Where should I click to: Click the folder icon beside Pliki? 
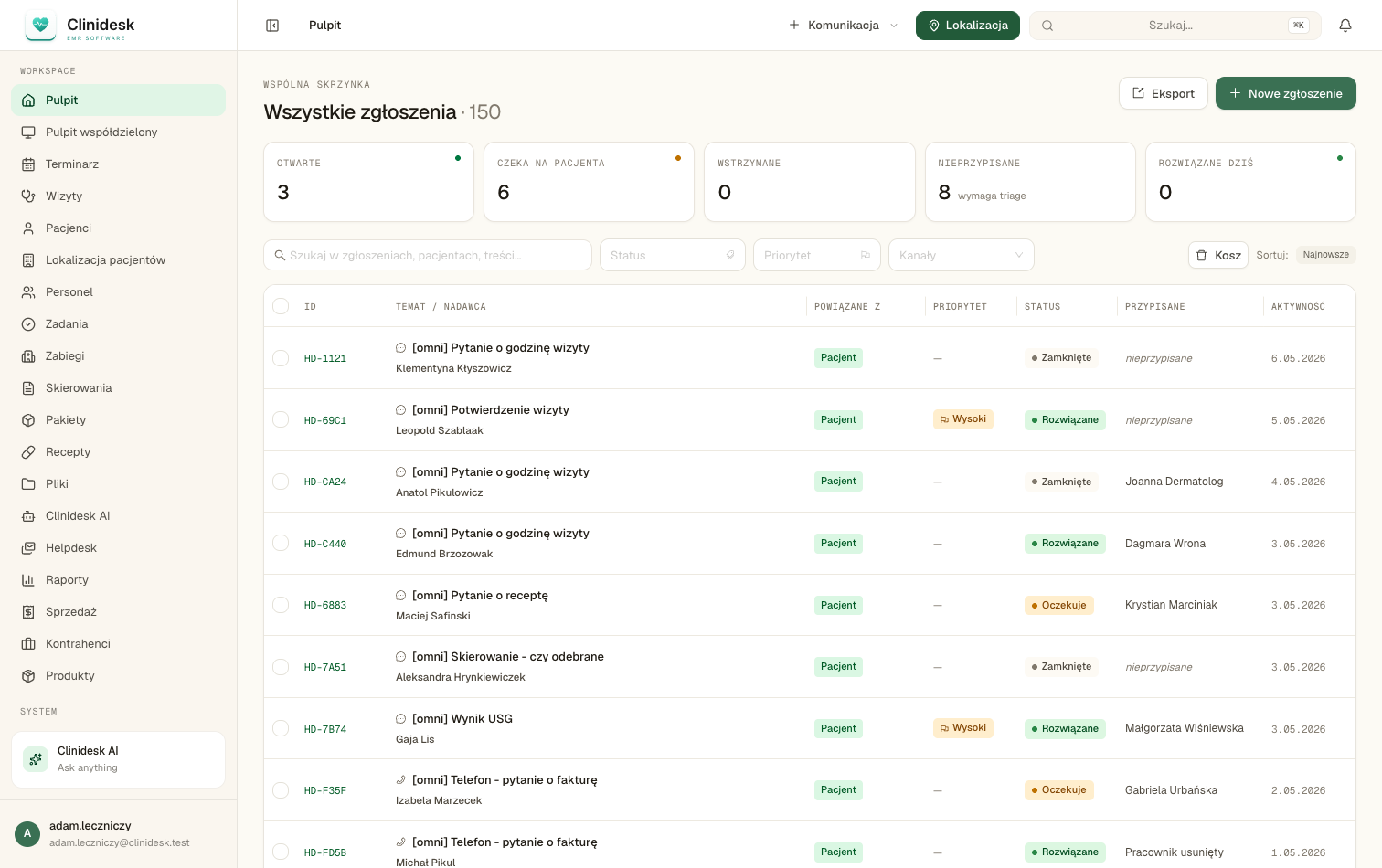click(28, 484)
